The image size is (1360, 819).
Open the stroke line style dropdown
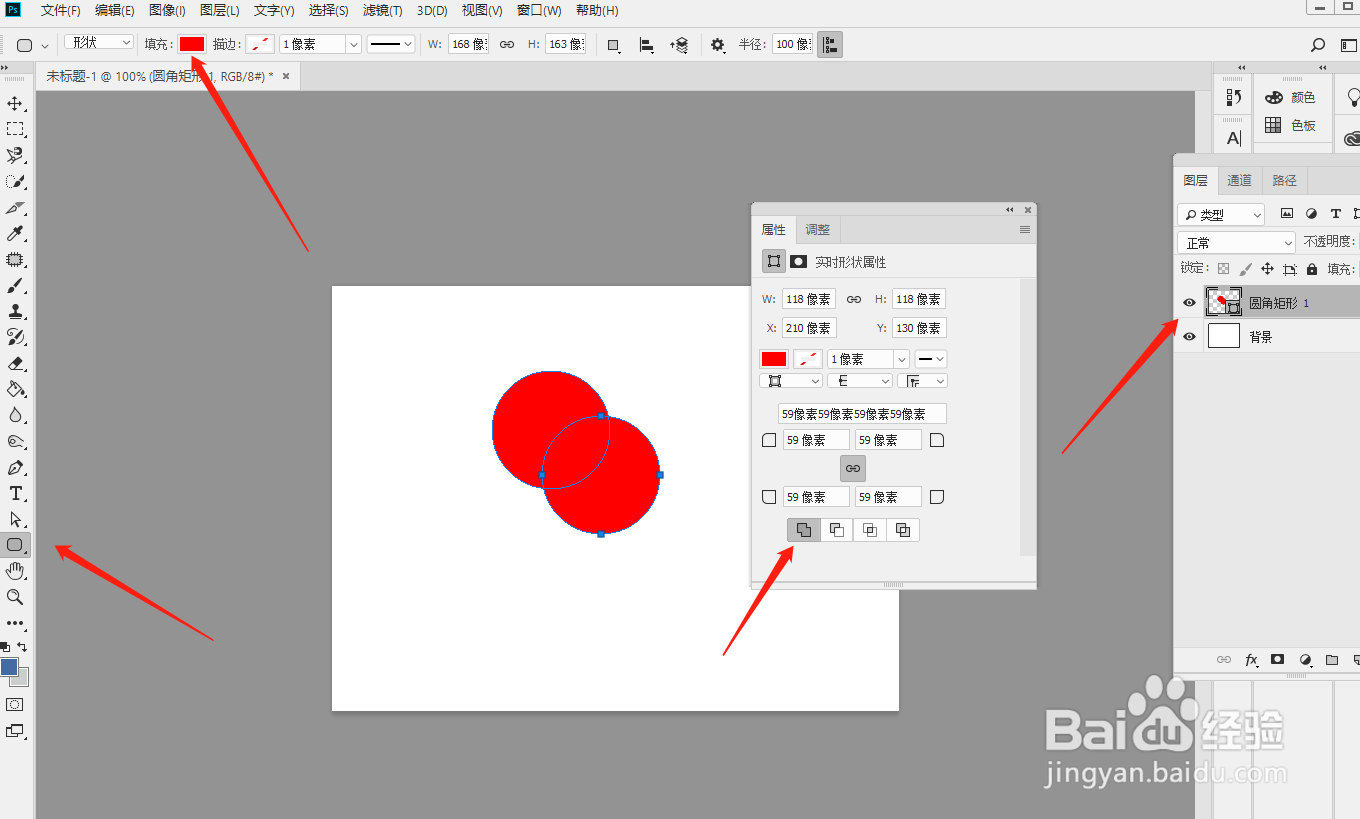(x=390, y=44)
